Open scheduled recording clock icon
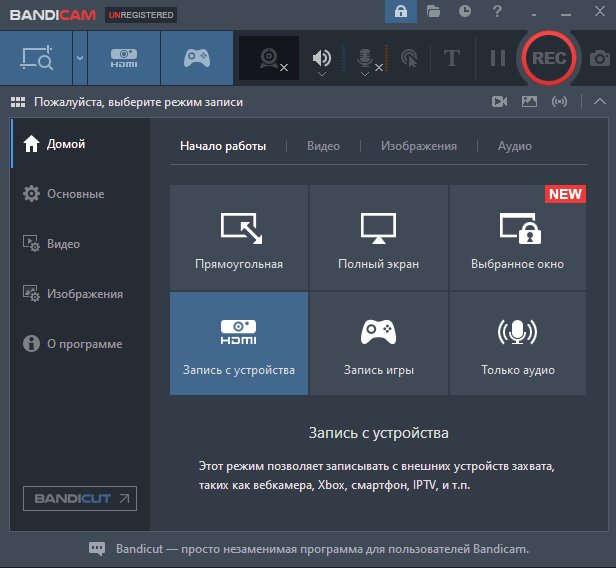Image resolution: width=616 pixels, height=568 pixels. pos(465,11)
